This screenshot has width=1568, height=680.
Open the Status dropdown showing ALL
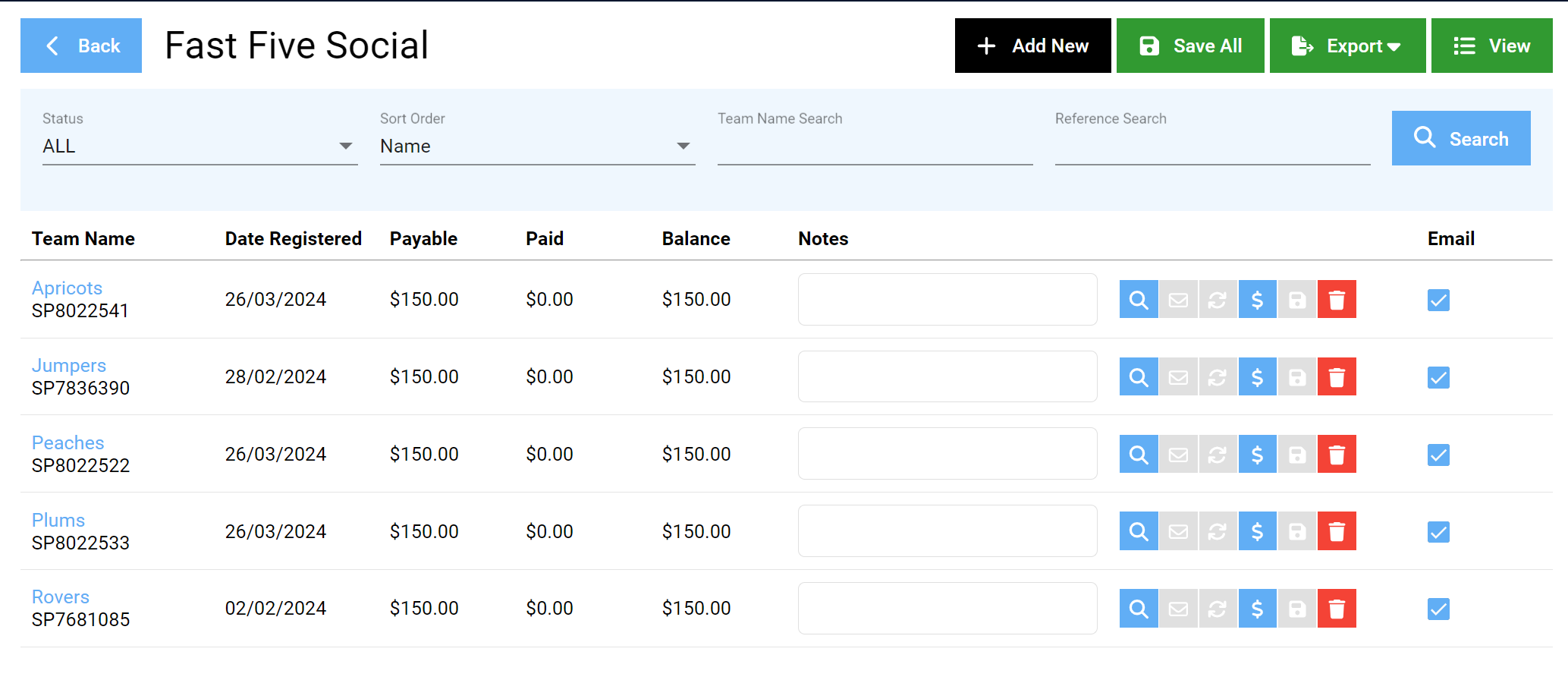coord(200,146)
